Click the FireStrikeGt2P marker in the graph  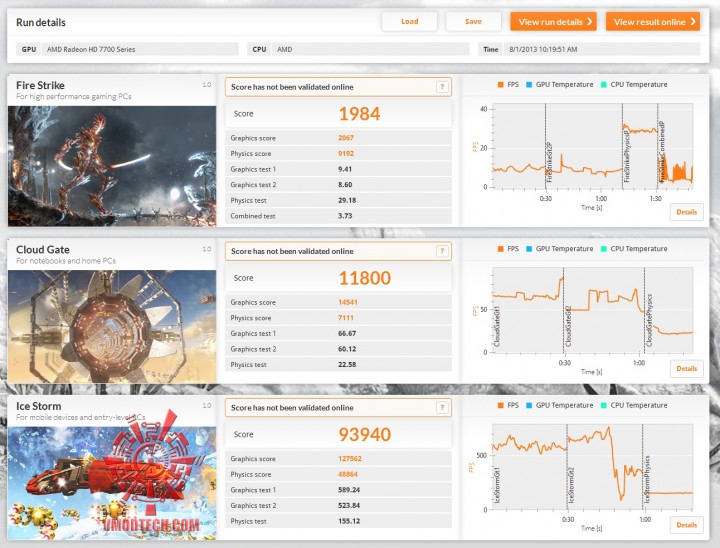pos(549,163)
